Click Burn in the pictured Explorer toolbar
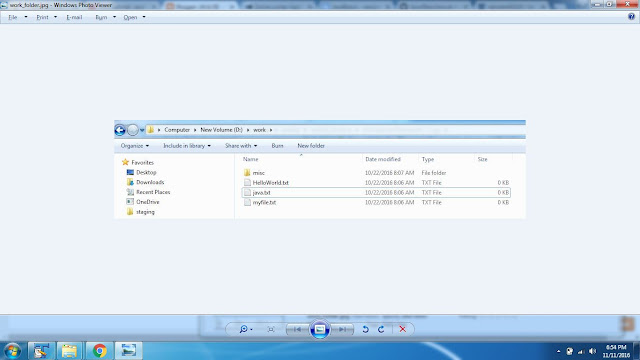 [277, 146]
